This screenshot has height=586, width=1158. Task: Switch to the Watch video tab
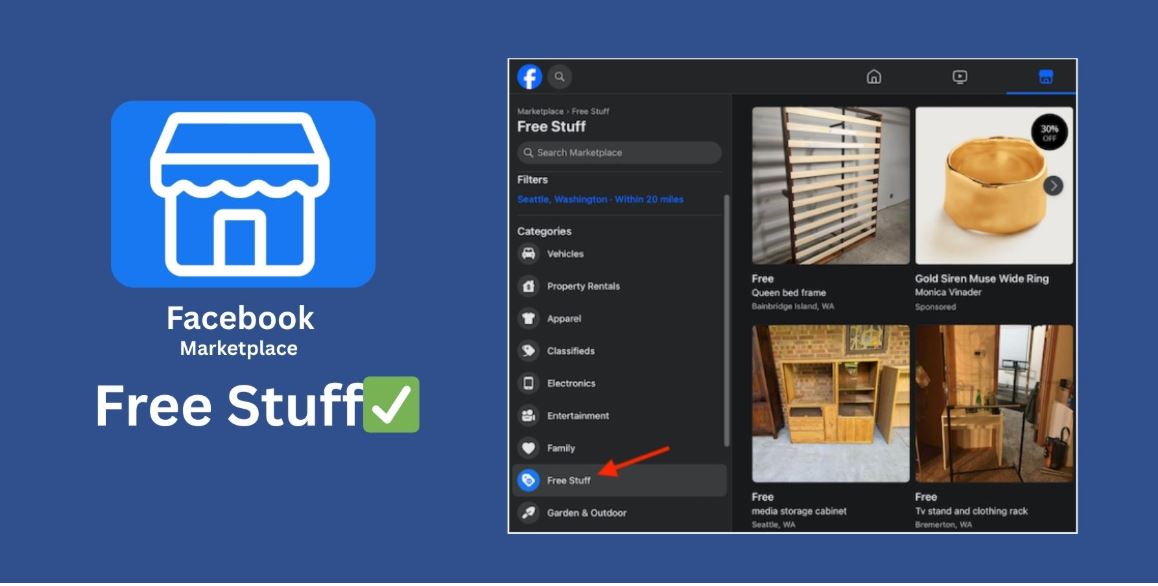961,76
